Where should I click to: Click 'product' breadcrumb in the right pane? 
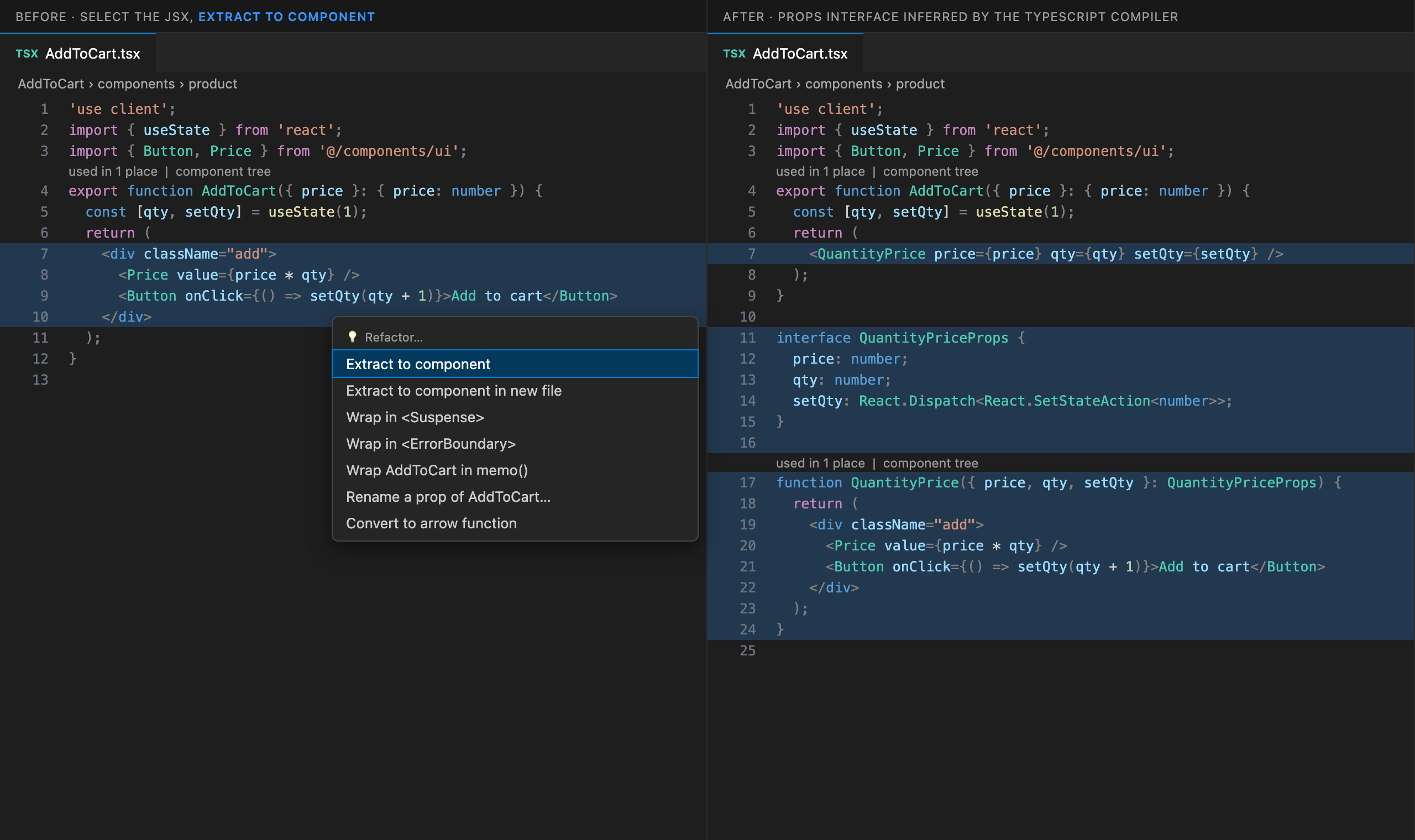pyautogui.click(x=920, y=84)
